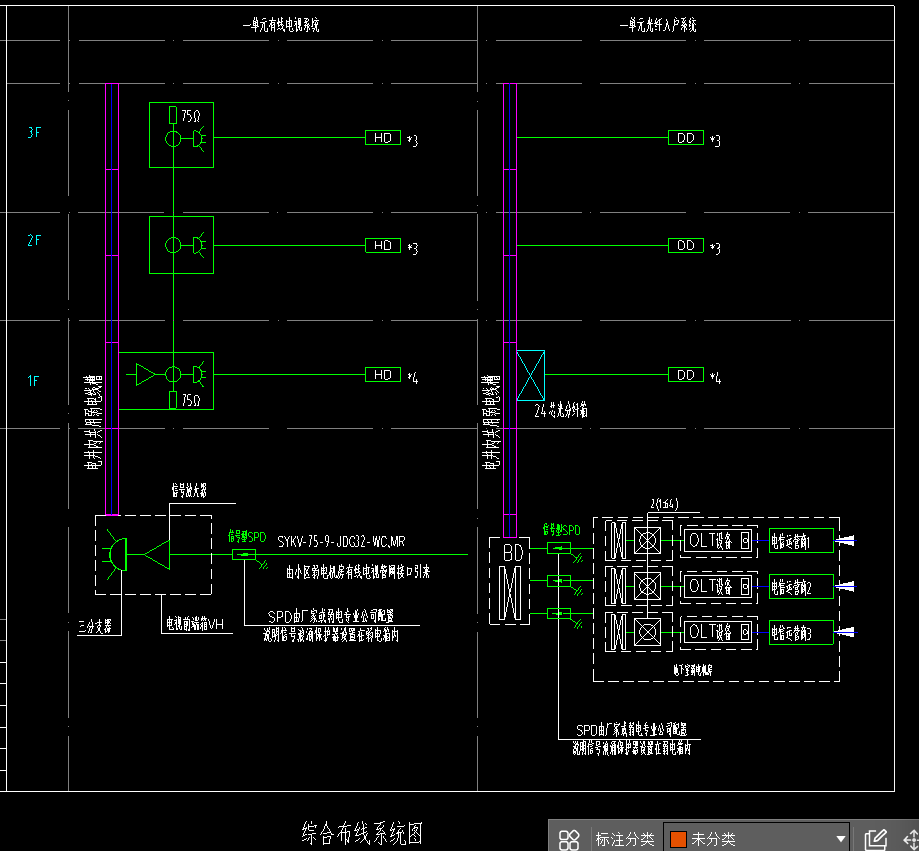Select OLT设备 box beside 电信运营商3
Image resolution: width=919 pixels, height=851 pixels.
coord(719,632)
